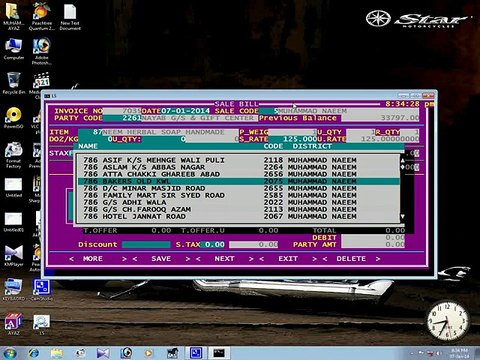
Task: Click the list scroll-down arrow
Action: click(403, 217)
